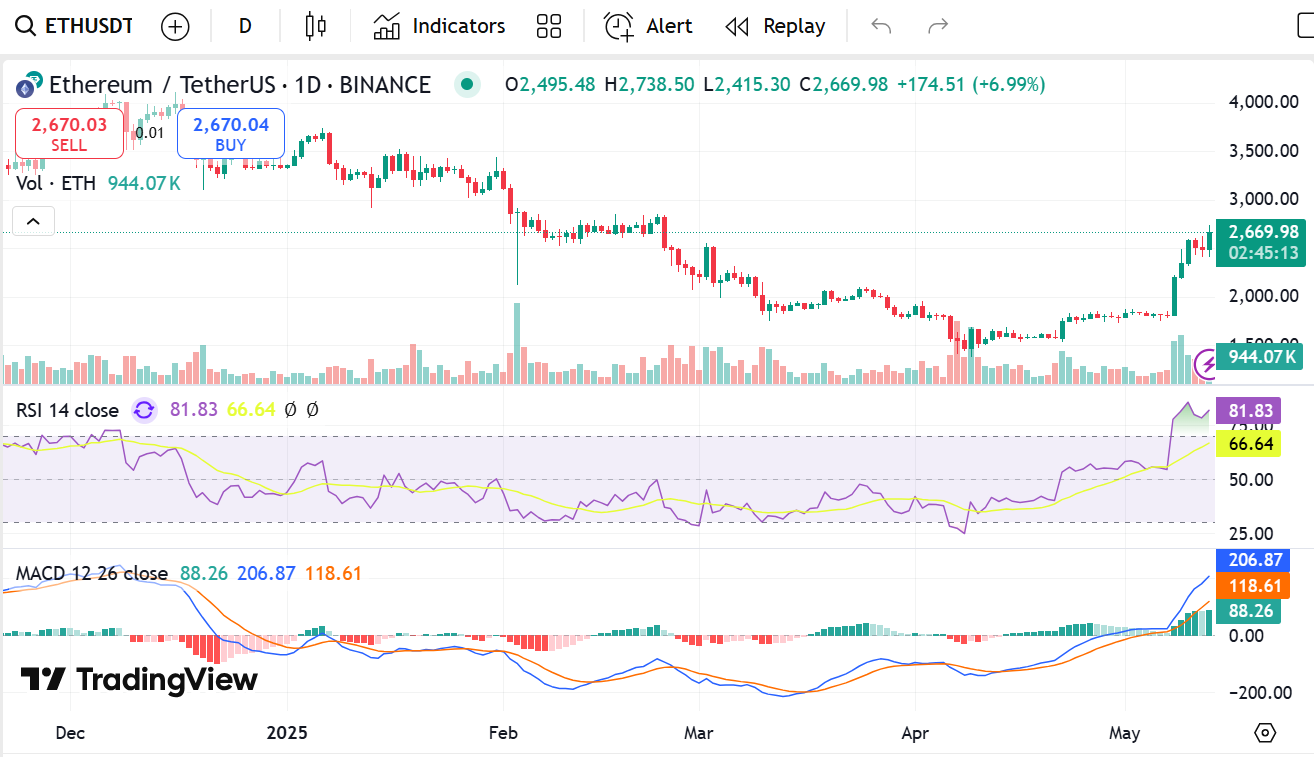Click the add symbol plus icon
Viewport: 1314px width, 757px height.
click(x=175, y=27)
